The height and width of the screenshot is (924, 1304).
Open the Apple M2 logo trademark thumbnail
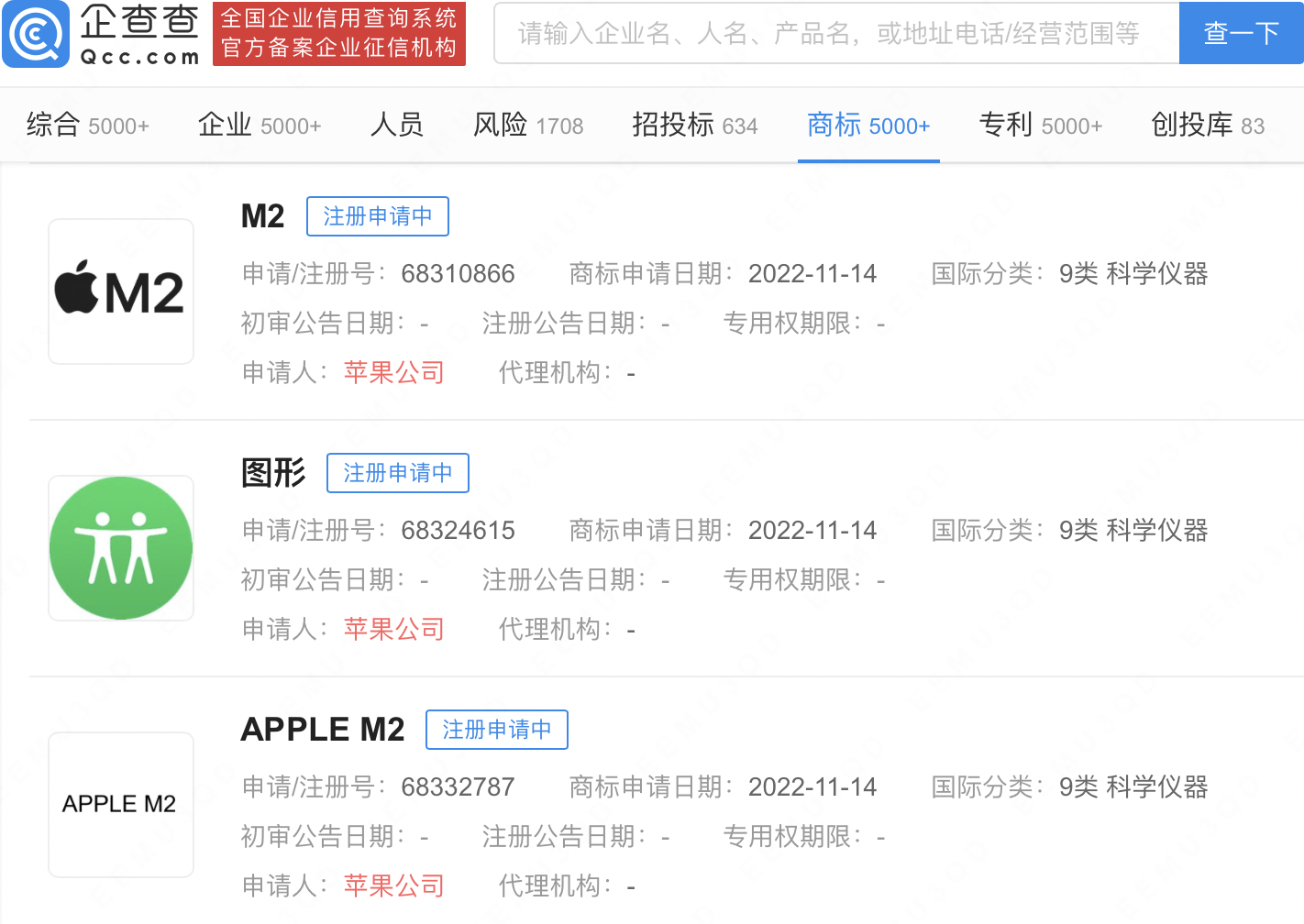pos(121,291)
